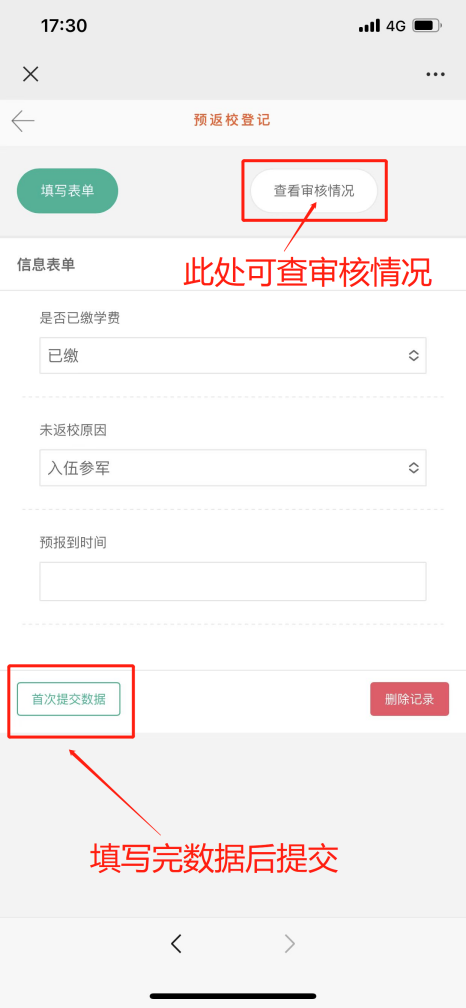466x1008 pixels.
Task: Tap the browser back chevron at bottom
Action: [x=176, y=943]
